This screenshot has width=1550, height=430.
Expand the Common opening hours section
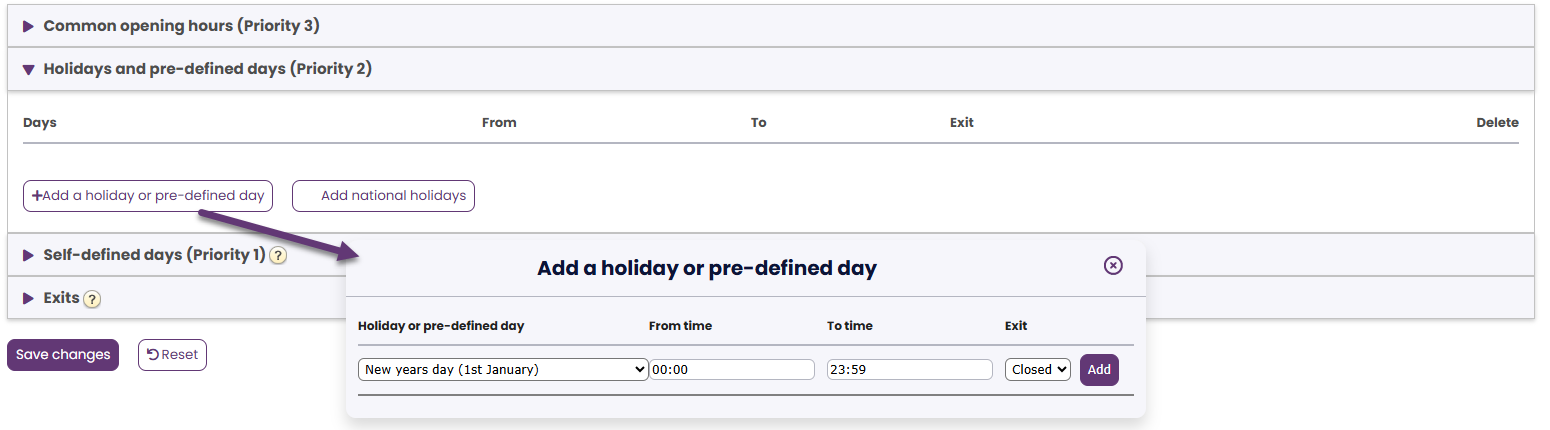[181, 26]
